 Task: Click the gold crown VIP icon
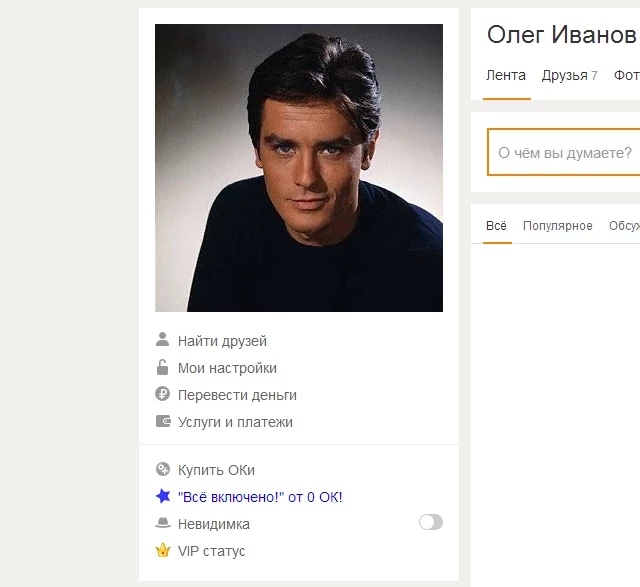163,550
